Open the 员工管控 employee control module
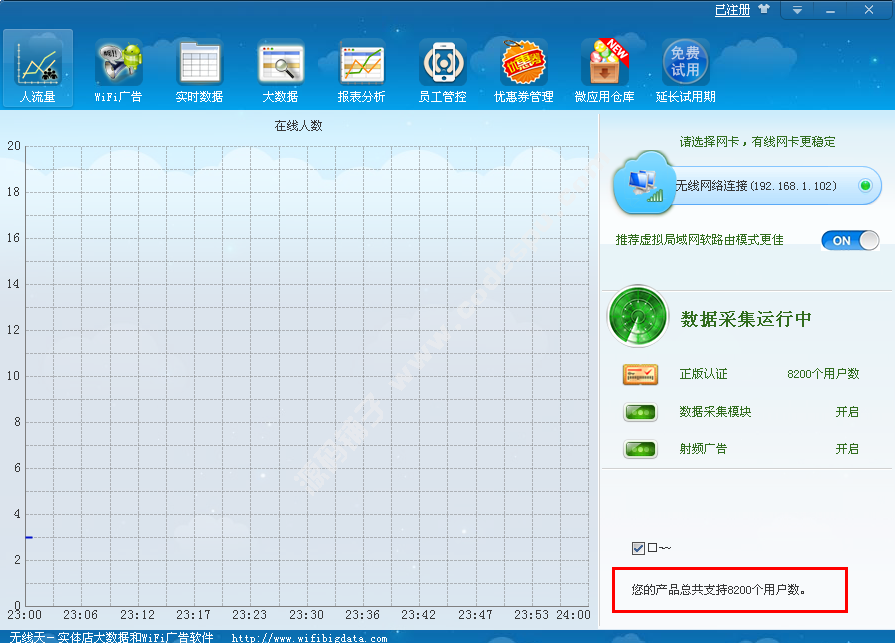Image resolution: width=895 pixels, height=643 pixels. (442, 70)
